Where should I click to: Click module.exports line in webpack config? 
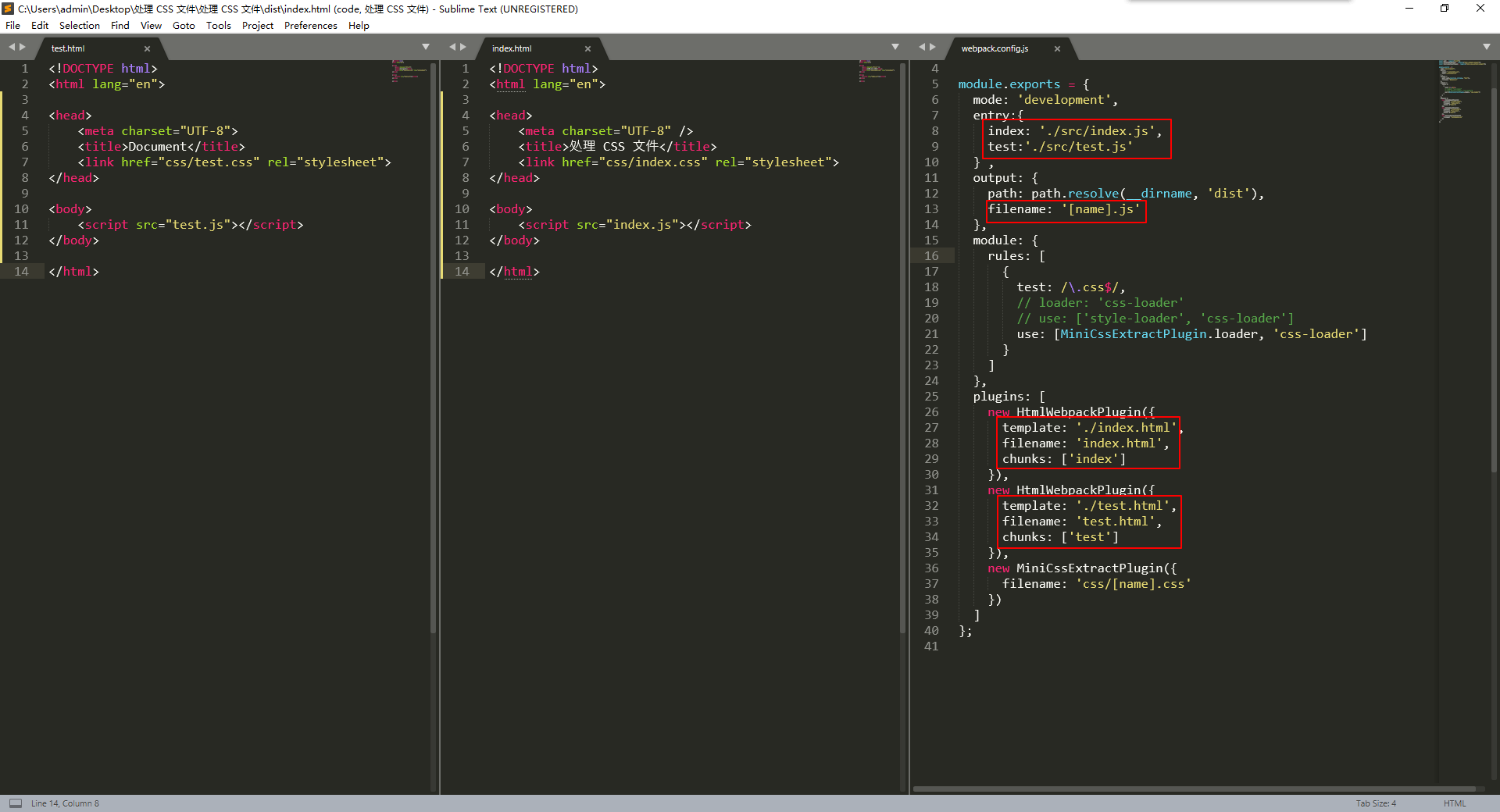(x=1023, y=84)
